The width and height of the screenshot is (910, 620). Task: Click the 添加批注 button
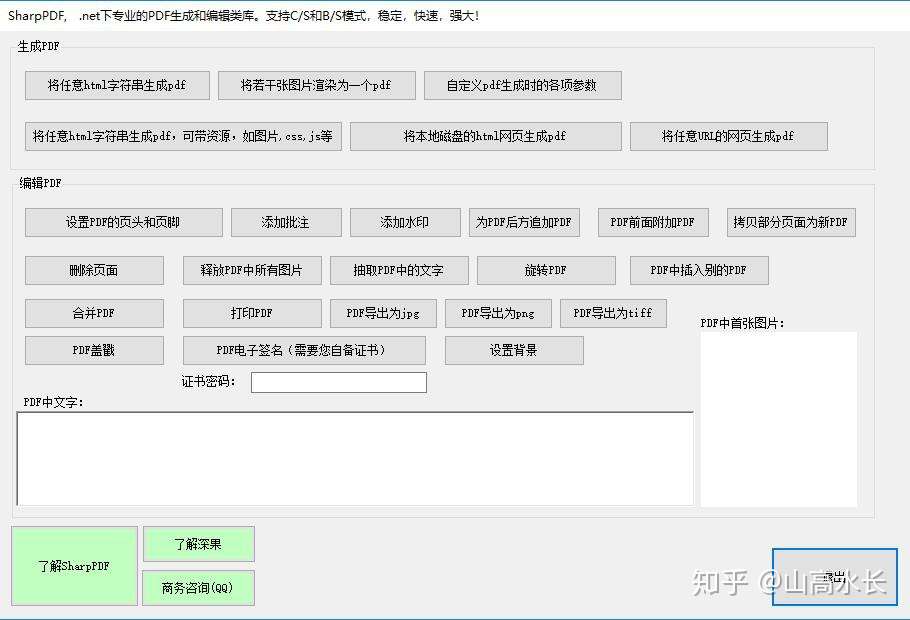tap(286, 222)
